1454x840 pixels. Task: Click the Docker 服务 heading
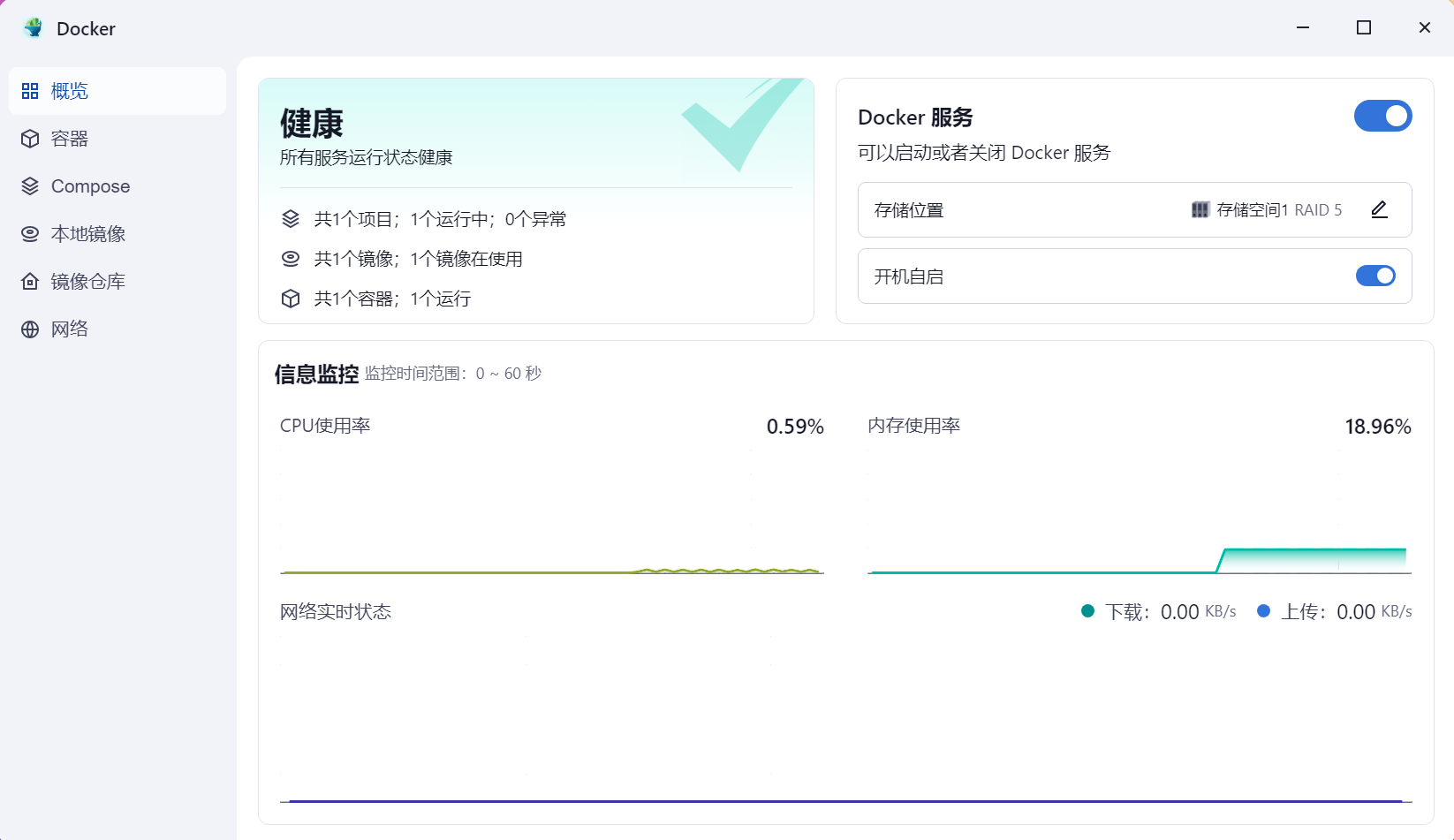click(915, 117)
